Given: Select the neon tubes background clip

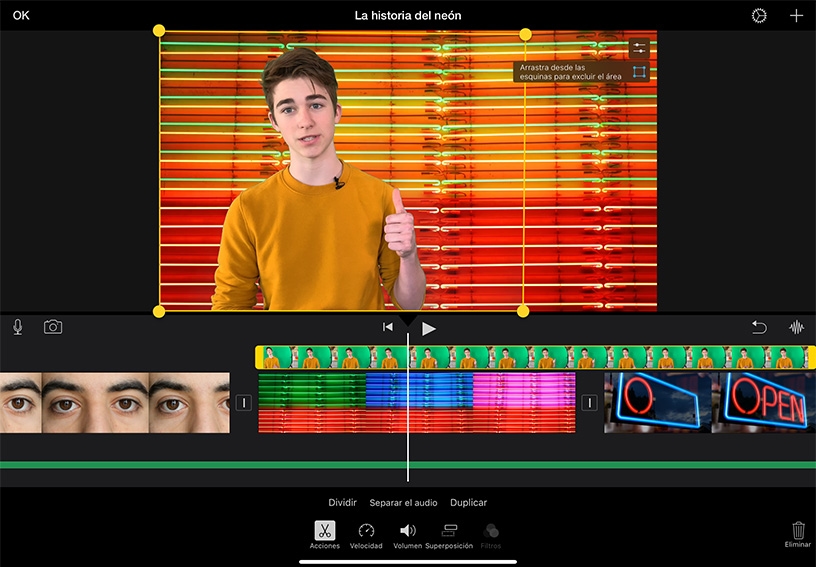Looking at the screenshot, I should [x=417, y=402].
